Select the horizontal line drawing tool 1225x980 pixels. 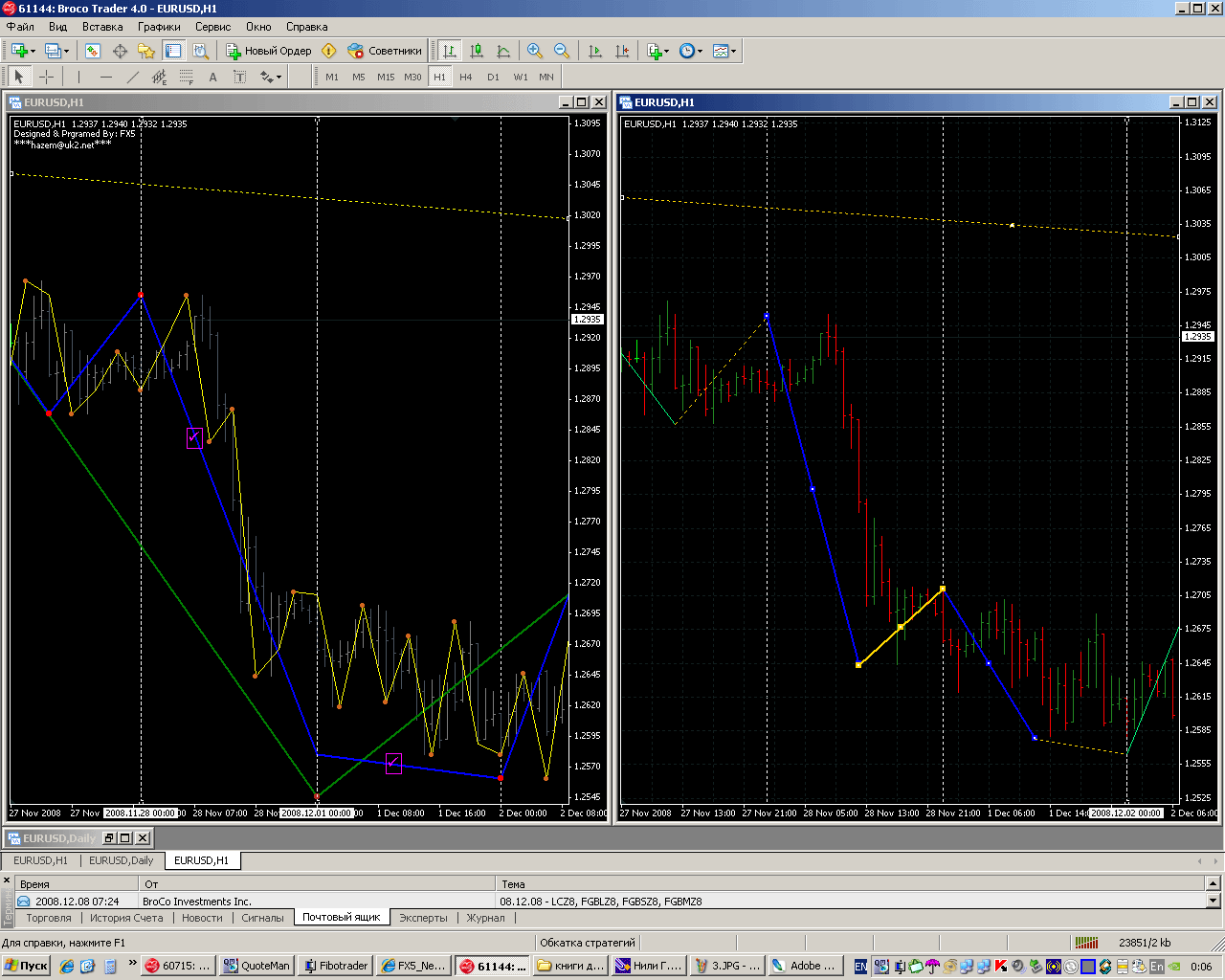(105, 77)
